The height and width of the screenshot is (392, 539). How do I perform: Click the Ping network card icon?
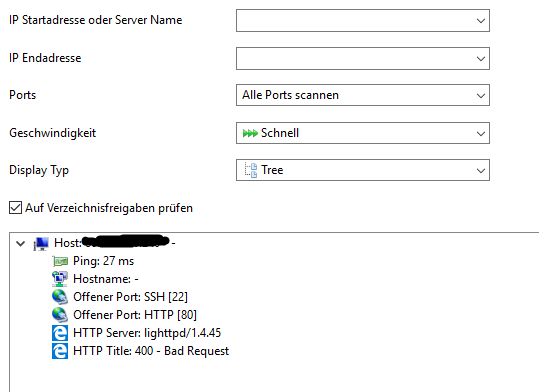[60, 262]
